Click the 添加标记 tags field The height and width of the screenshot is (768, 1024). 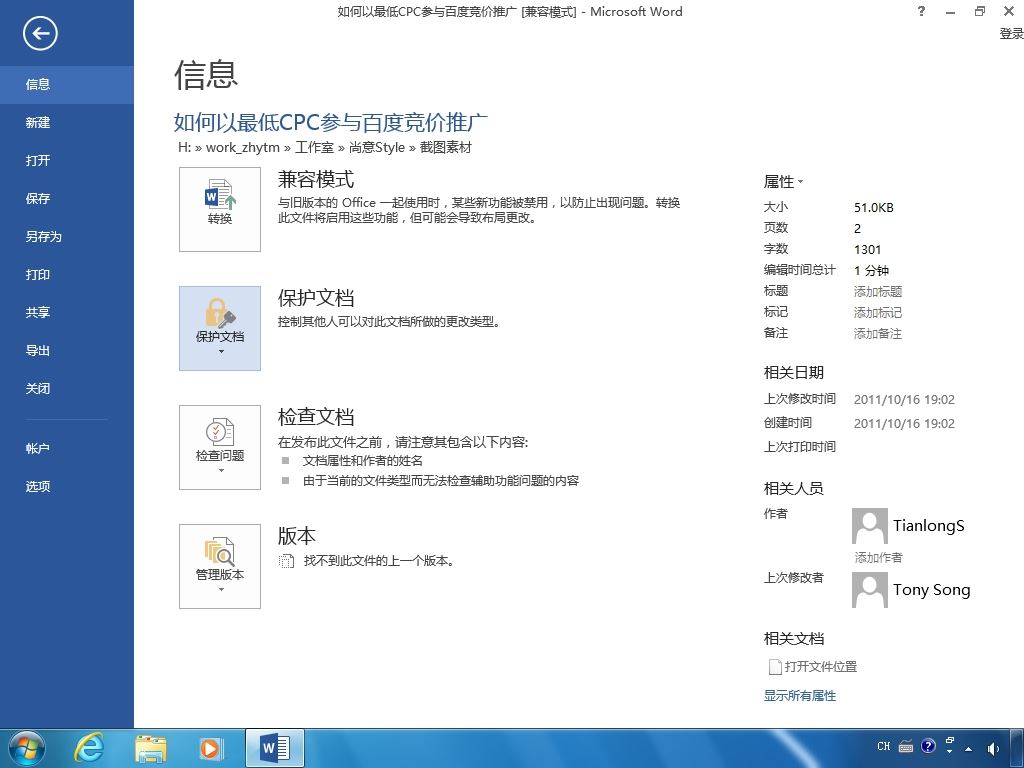pyautogui.click(x=878, y=312)
